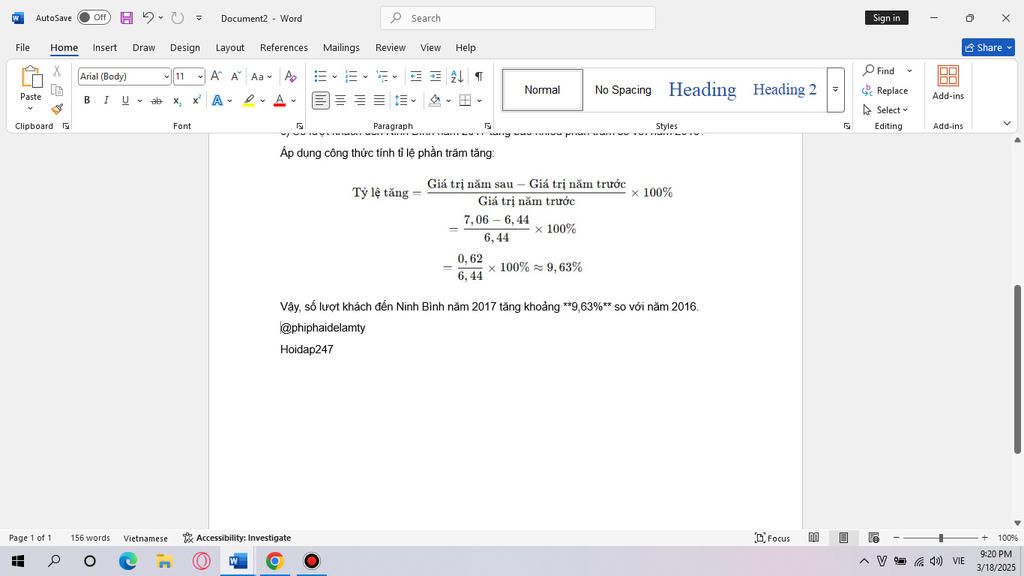Apply strikethrough formatting

click(156, 100)
